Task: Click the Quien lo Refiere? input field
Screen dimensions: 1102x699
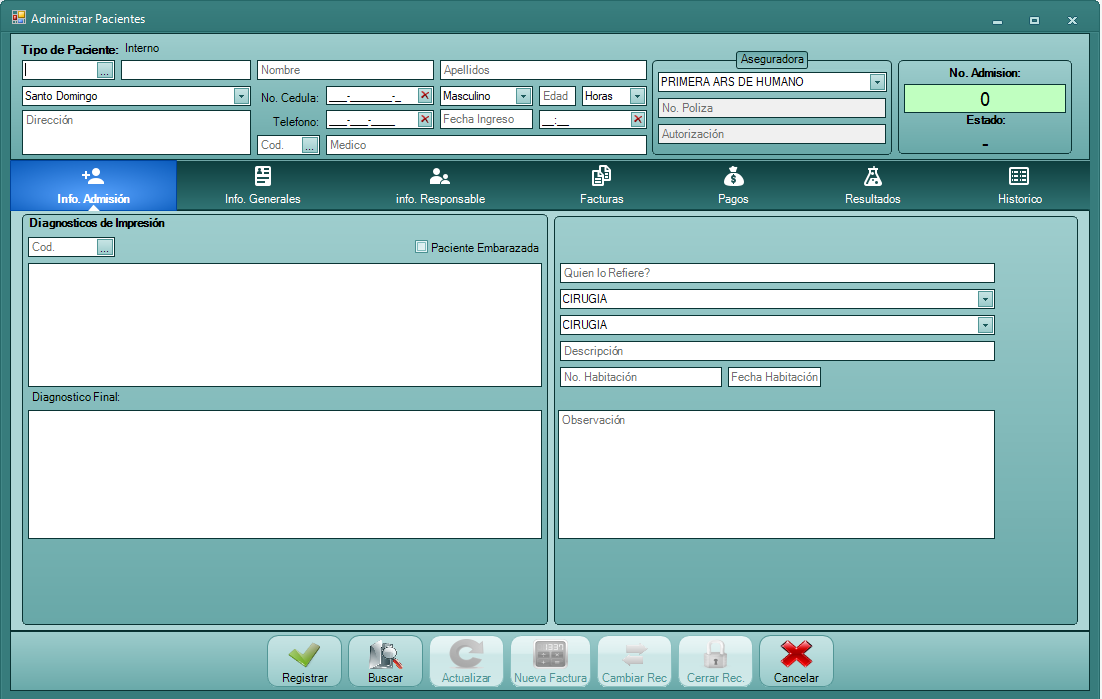Action: 777,273
